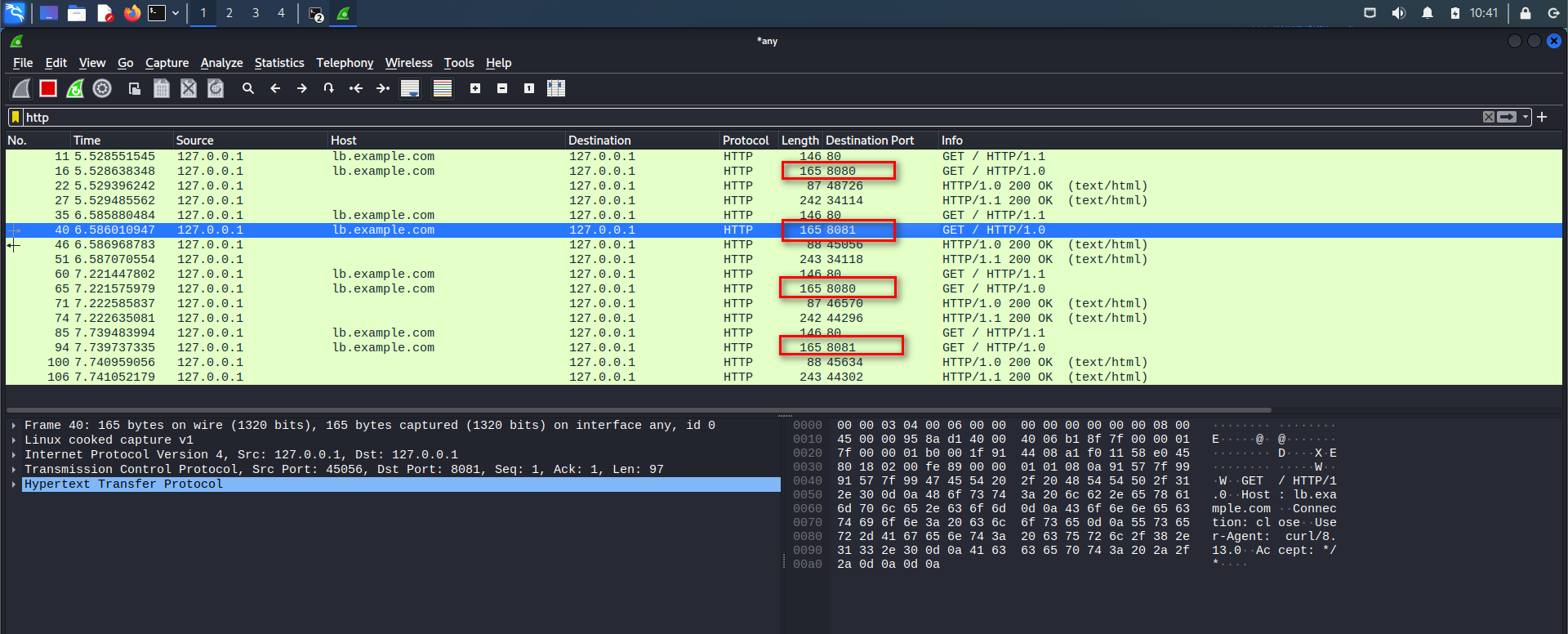This screenshot has width=1568, height=634.
Task: Open volume control in system tray
Action: coord(1399,13)
